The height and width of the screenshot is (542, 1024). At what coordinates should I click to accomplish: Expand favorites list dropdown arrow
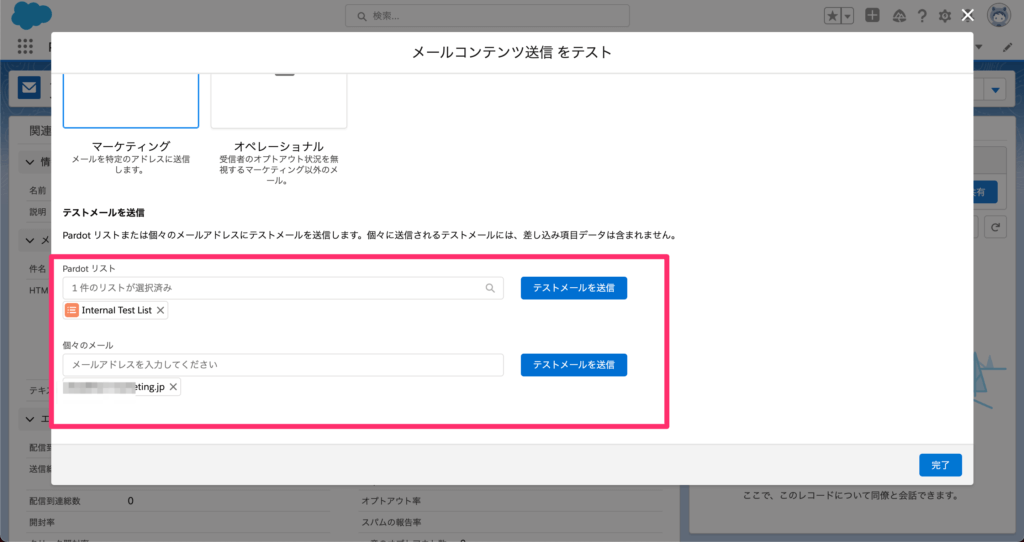[848, 16]
